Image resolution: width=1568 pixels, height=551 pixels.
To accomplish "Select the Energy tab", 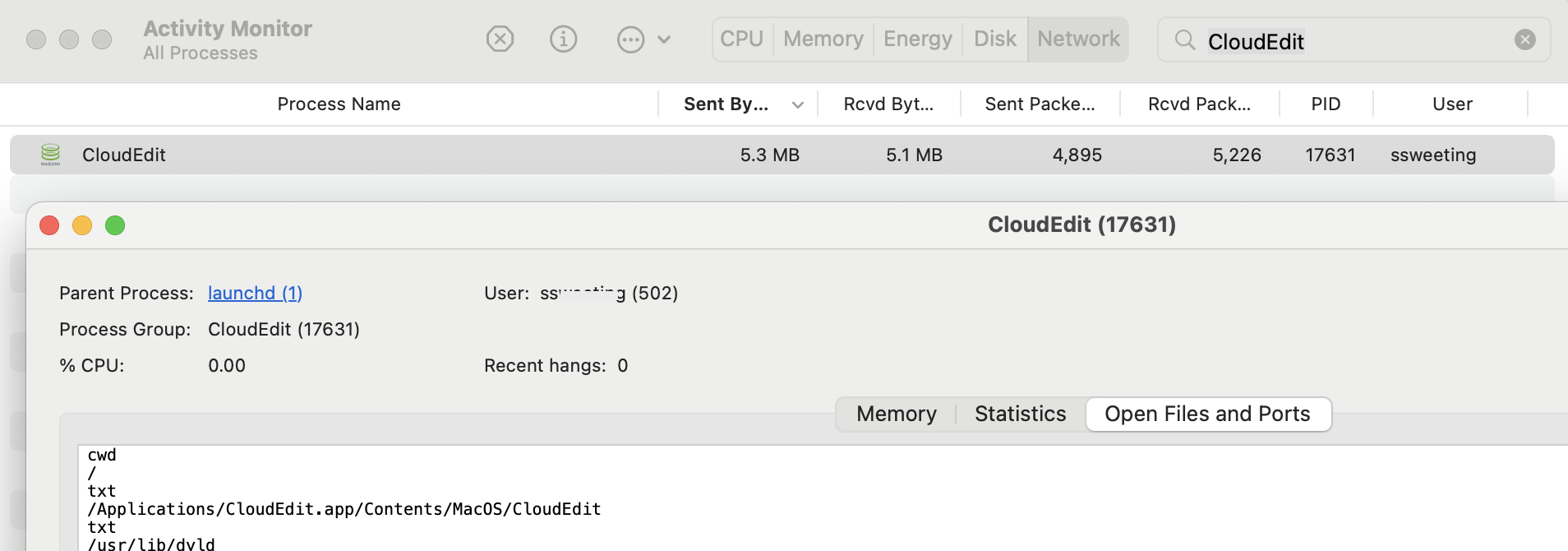I will click(x=917, y=39).
